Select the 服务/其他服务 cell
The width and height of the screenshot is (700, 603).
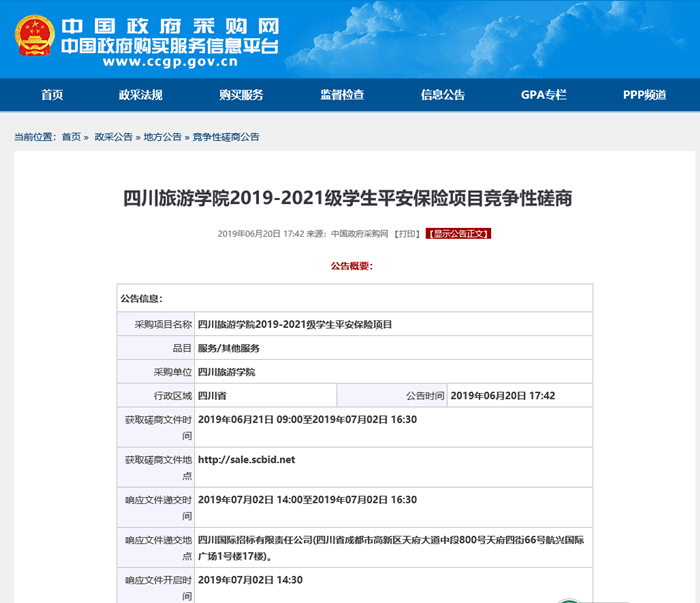pyautogui.click(x=393, y=348)
